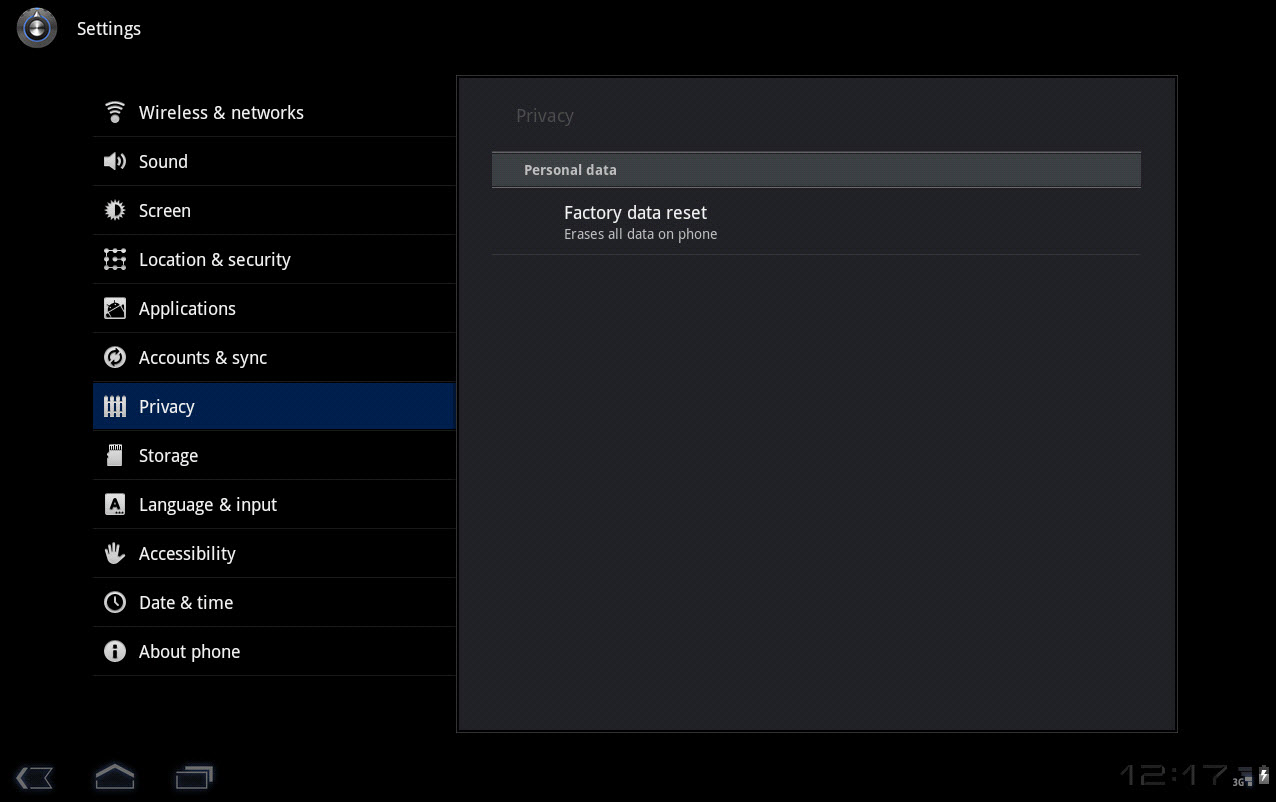Tap the clock in the status bar
1276x802 pixels.
click(x=1172, y=775)
